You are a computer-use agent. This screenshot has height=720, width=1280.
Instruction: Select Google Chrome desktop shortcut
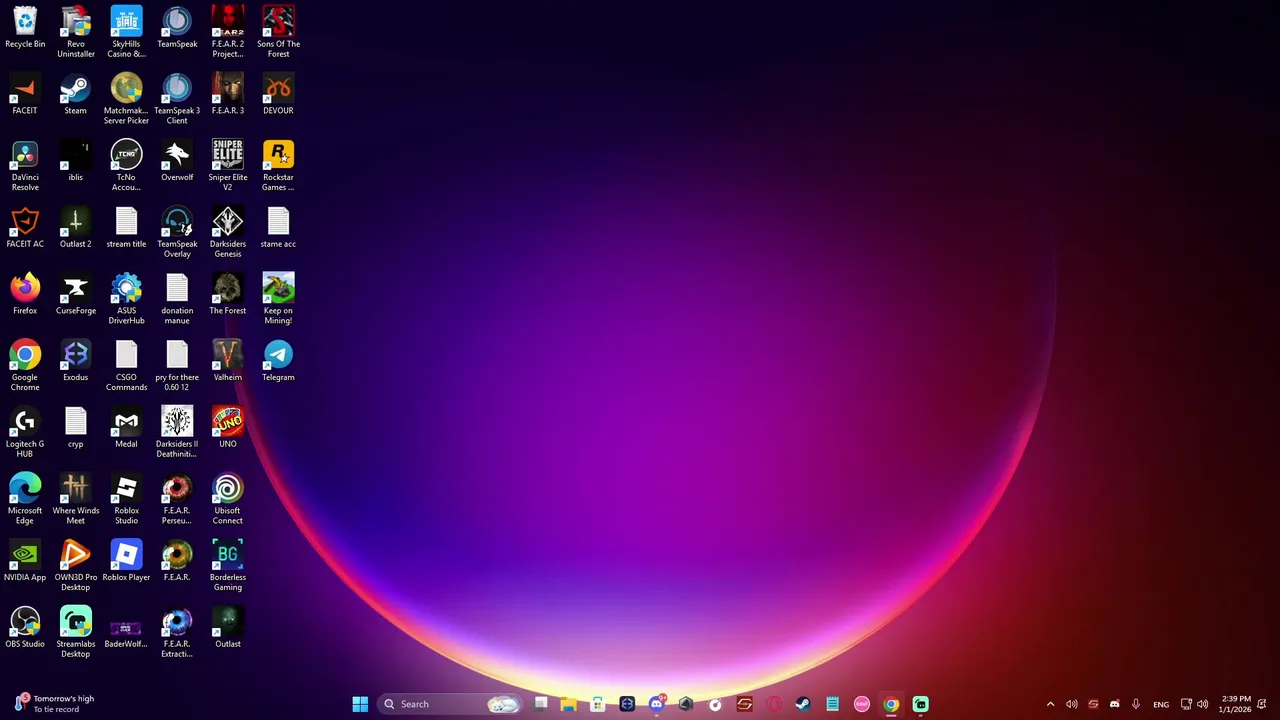pyautogui.click(x=25, y=366)
